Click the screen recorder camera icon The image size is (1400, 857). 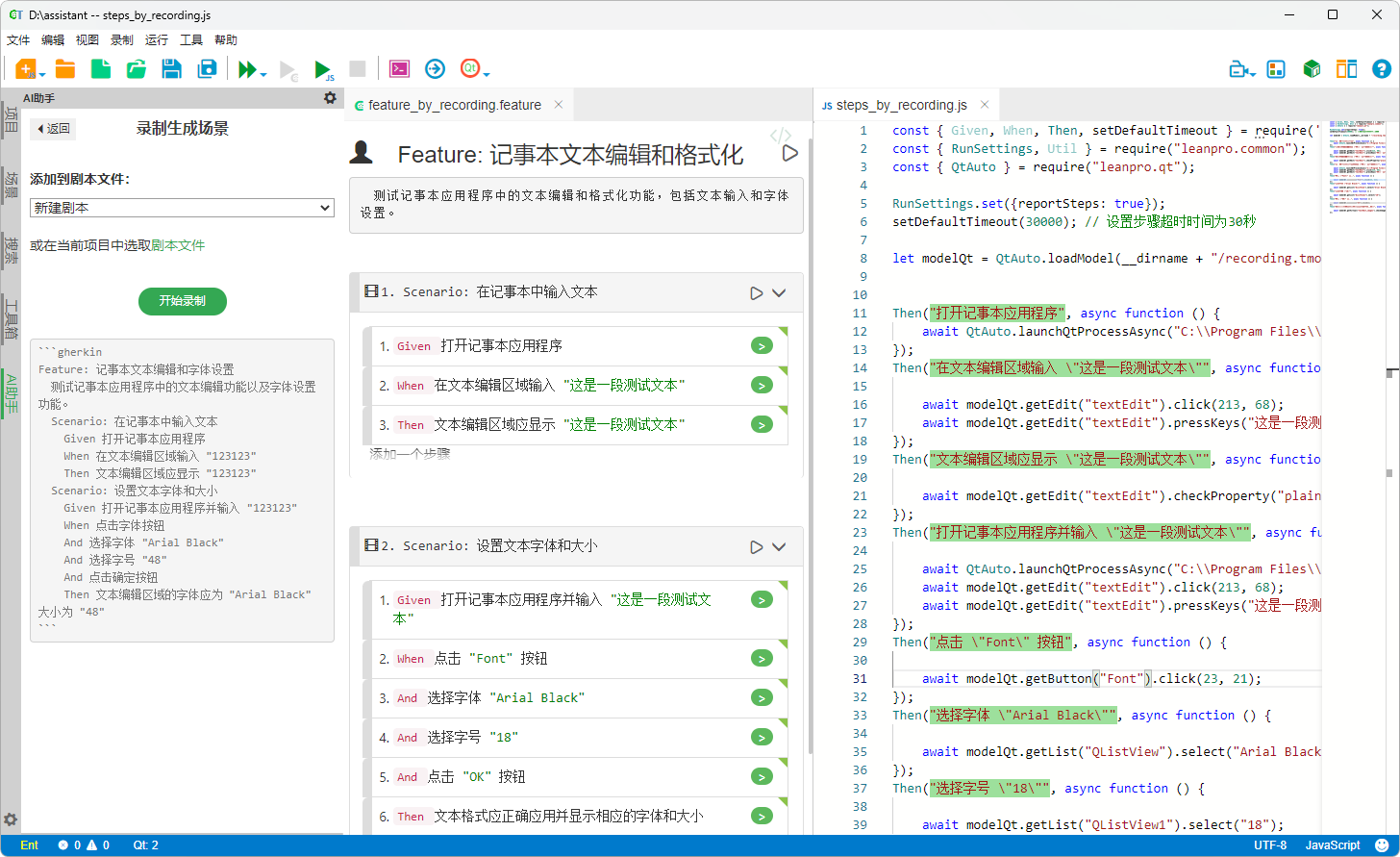1238,69
